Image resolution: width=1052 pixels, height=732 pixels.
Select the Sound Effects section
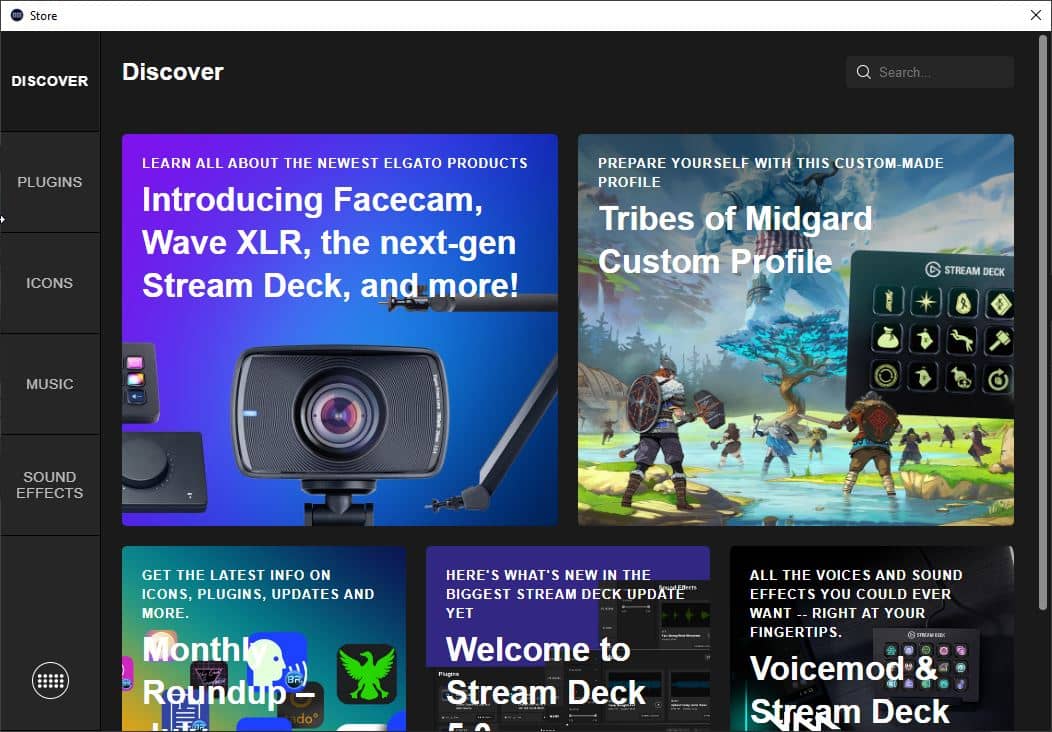click(x=50, y=485)
